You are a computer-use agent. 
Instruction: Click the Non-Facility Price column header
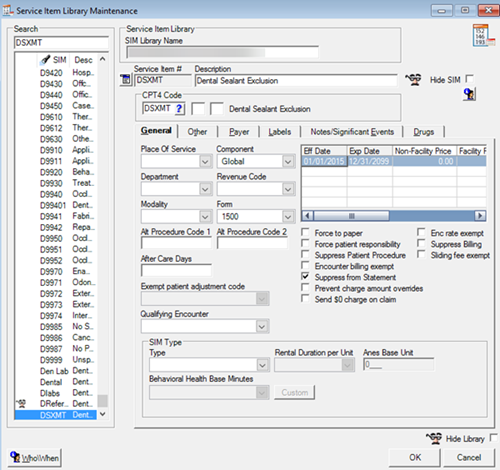point(424,151)
